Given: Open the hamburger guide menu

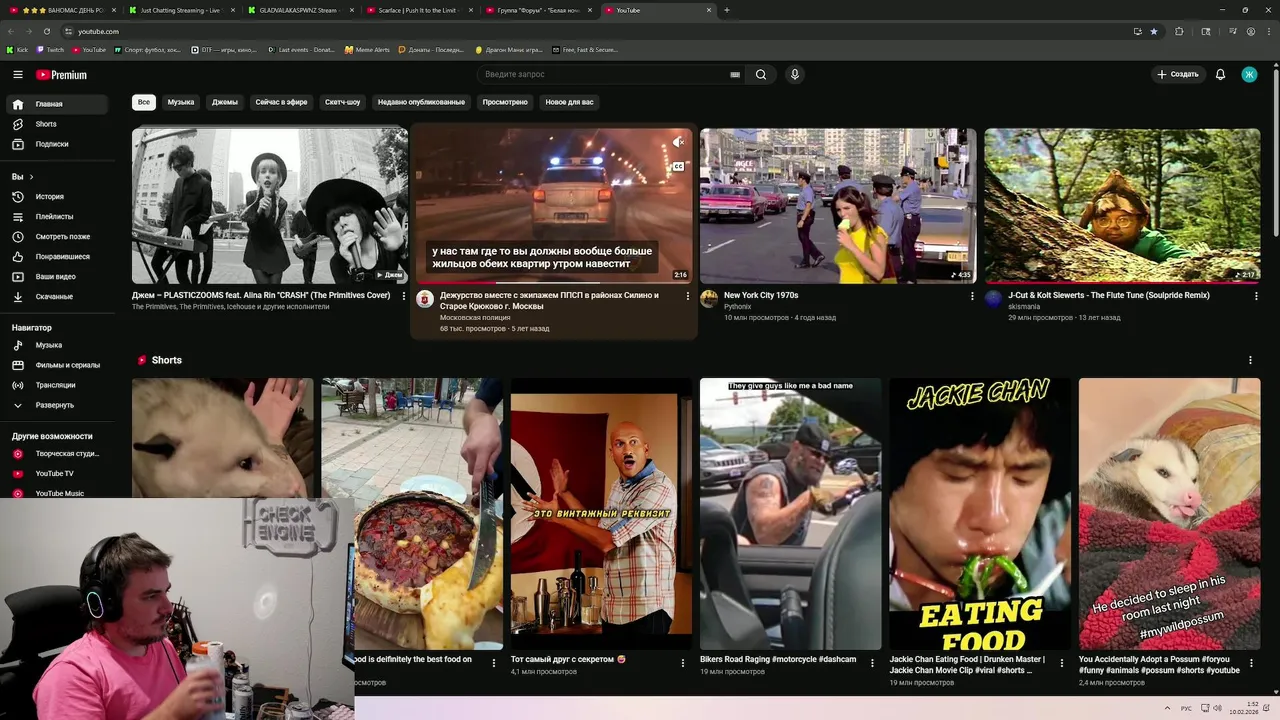Looking at the screenshot, I should [x=17, y=74].
